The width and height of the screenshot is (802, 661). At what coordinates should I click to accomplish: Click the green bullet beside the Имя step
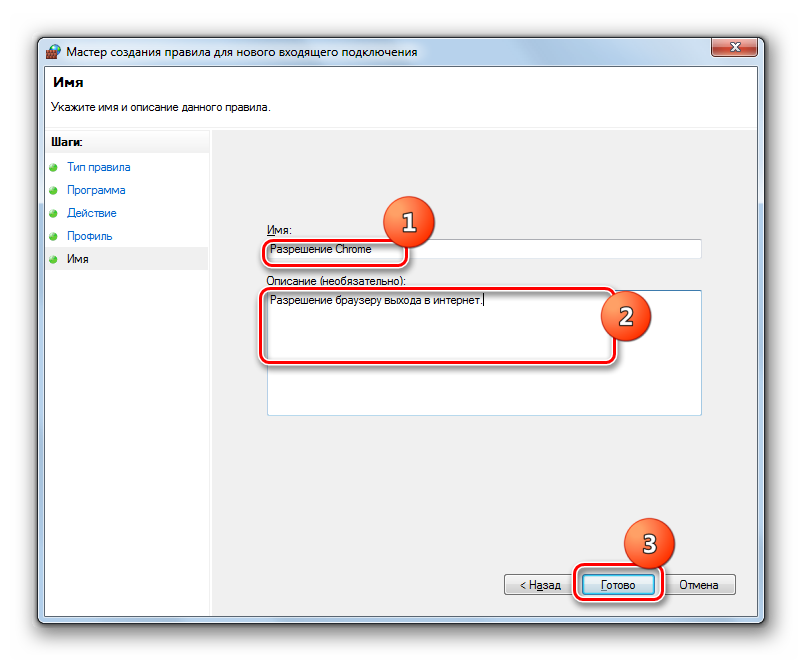pyautogui.click(x=53, y=259)
